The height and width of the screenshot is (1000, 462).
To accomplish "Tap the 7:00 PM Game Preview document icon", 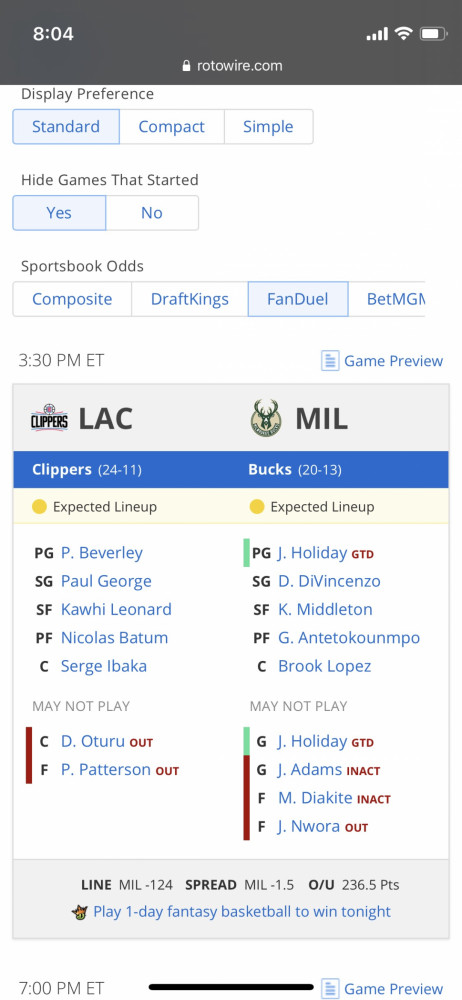I will [x=329, y=989].
